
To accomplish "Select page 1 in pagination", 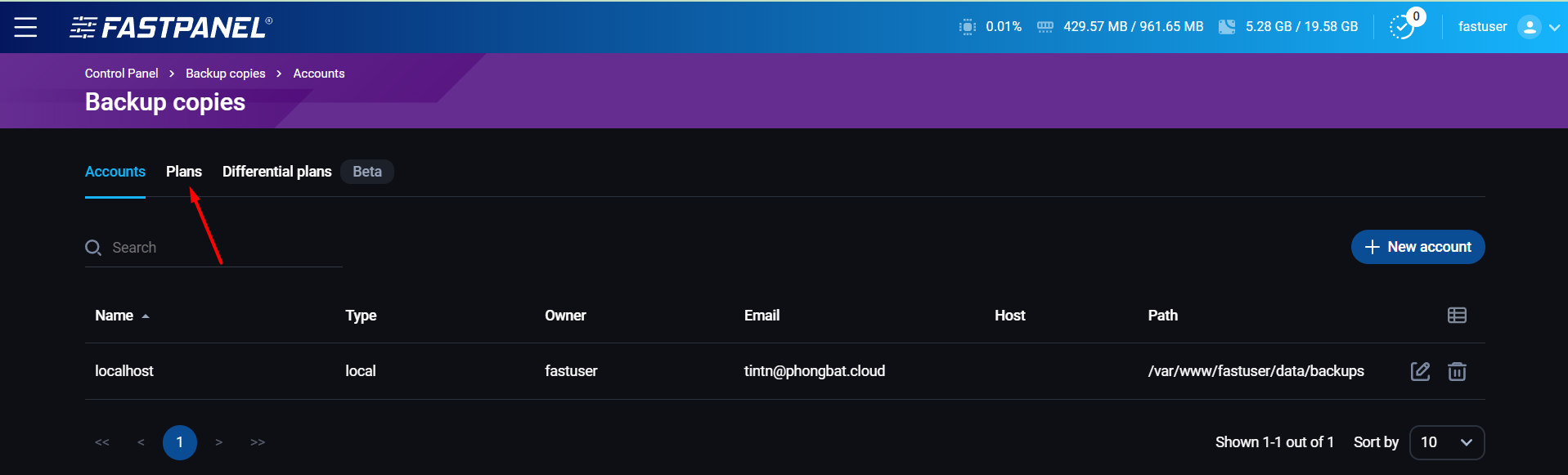I will [179, 442].
